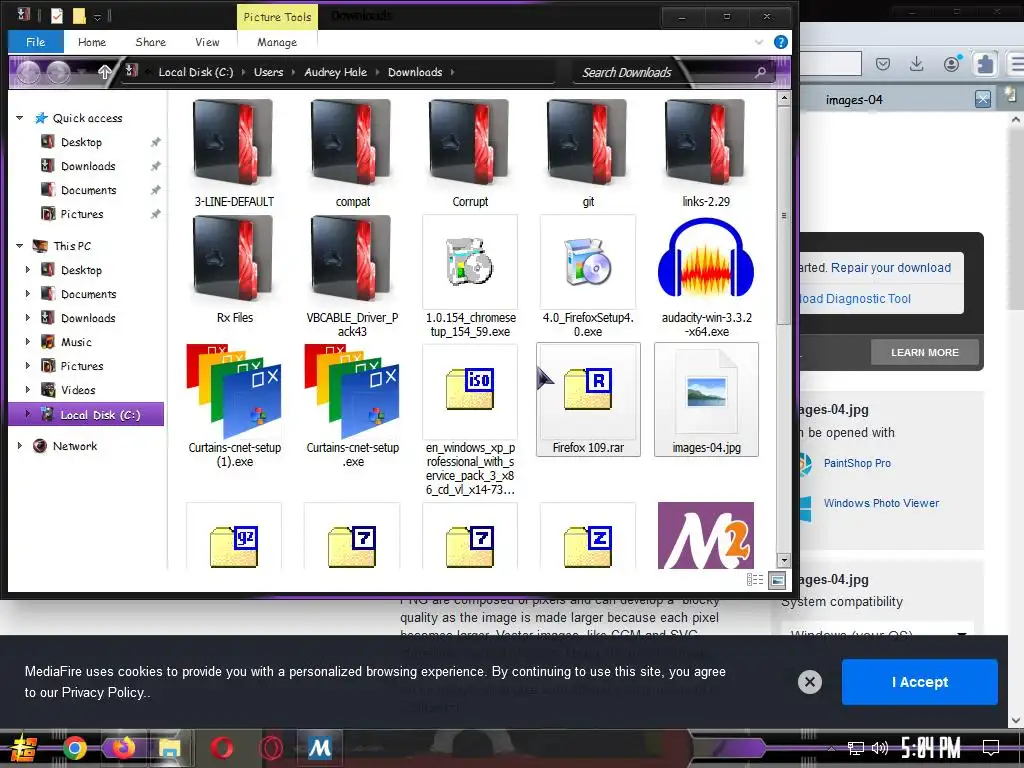This screenshot has height=768, width=1024.
Task: Select the VBCABLE_Driver_Pack43 folder
Action: point(352,276)
